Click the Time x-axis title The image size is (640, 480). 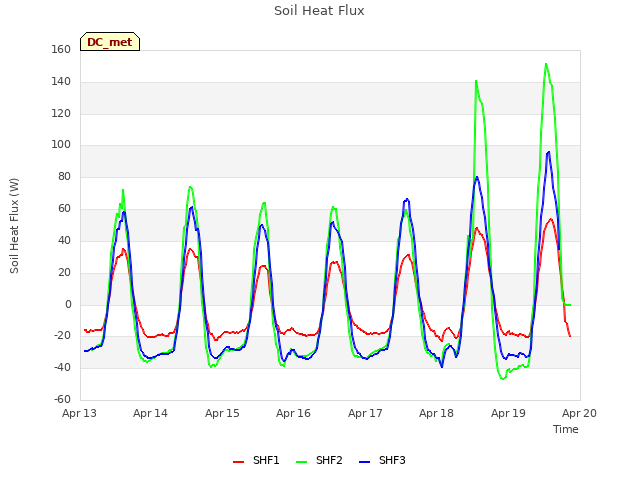click(x=566, y=429)
